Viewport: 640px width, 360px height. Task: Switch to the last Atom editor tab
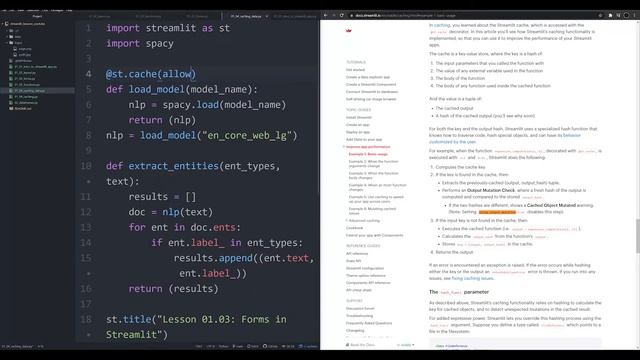click(x=295, y=16)
